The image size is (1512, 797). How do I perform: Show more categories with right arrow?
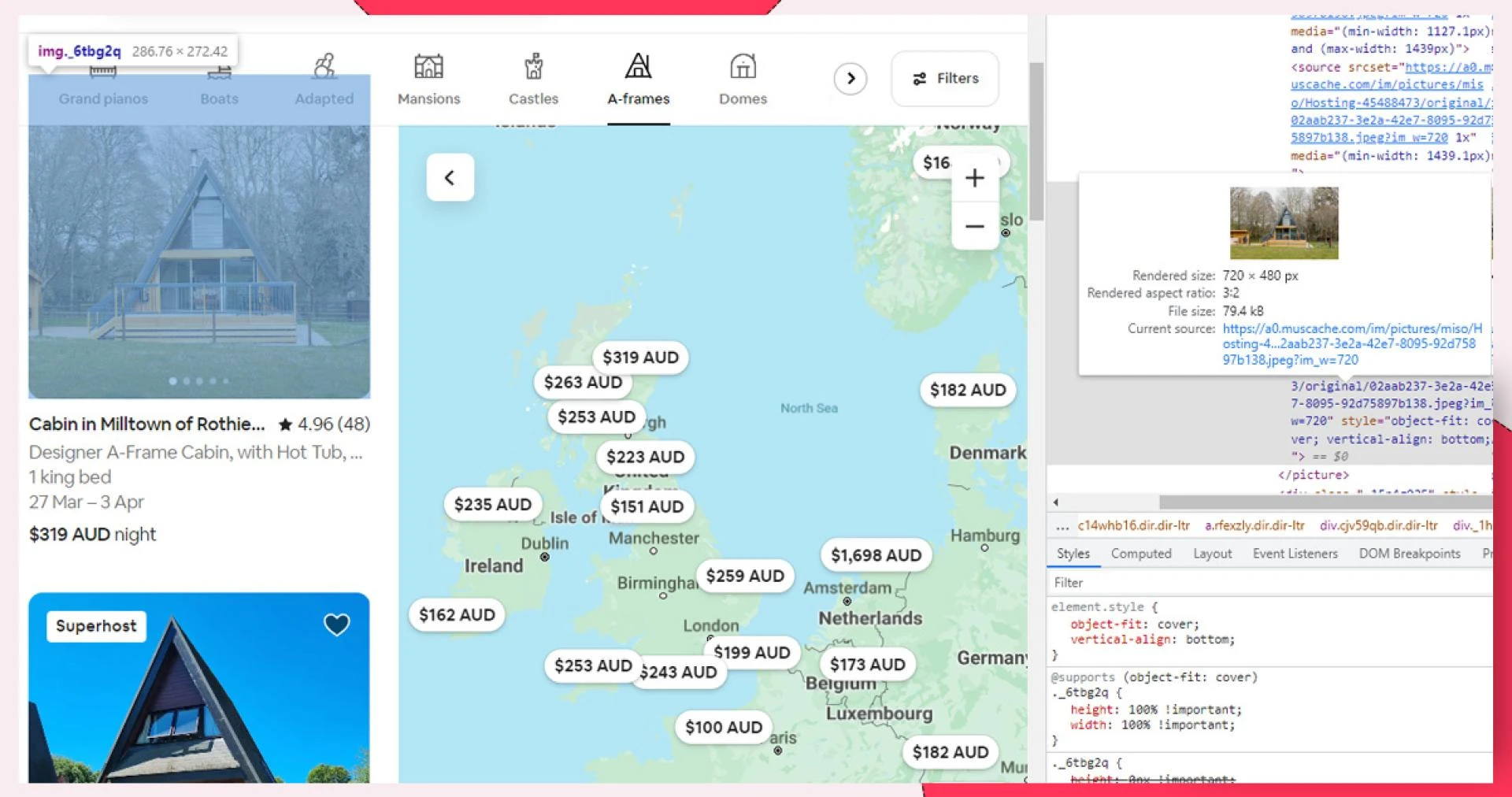click(850, 78)
